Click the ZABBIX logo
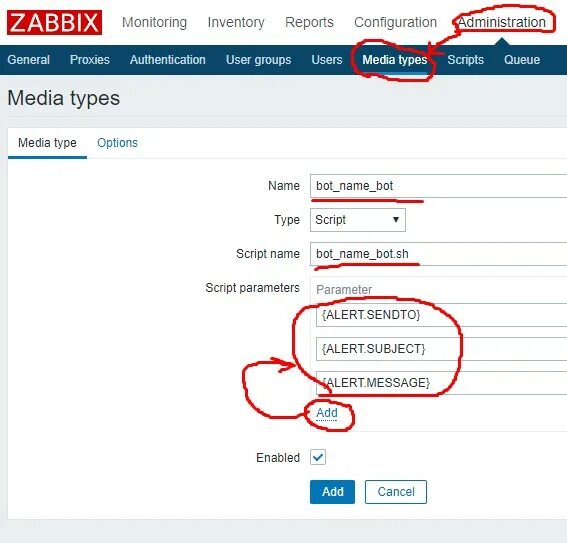Screen dimensions: 567x543 tap(54, 22)
